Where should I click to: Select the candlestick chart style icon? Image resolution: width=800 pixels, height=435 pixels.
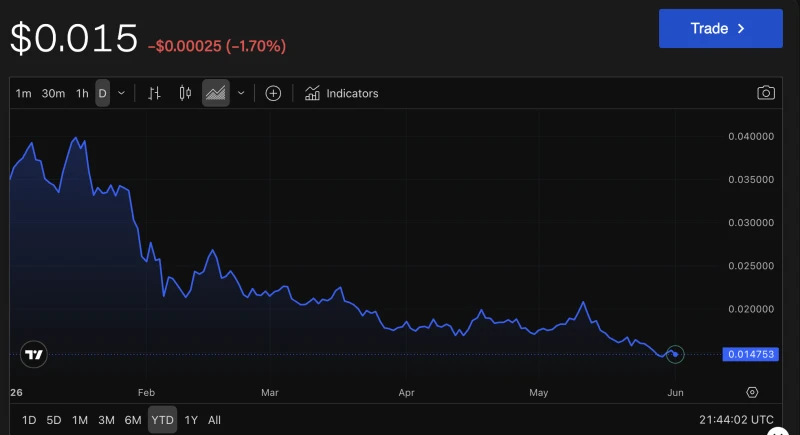[x=185, y=93]
